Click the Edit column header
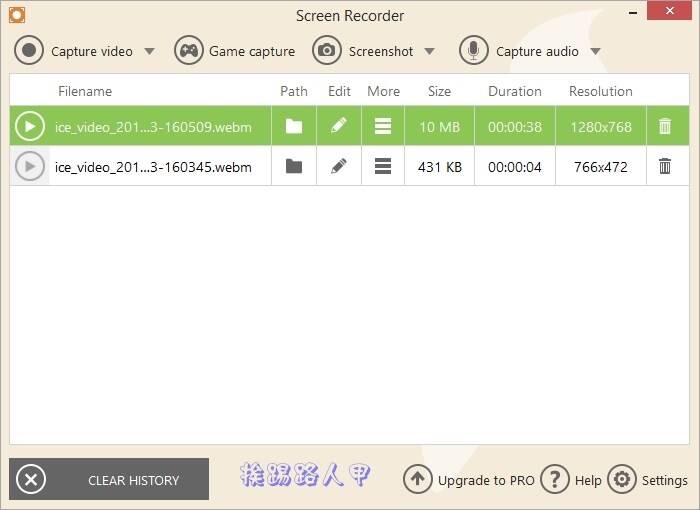 click(x=339, y=91)
